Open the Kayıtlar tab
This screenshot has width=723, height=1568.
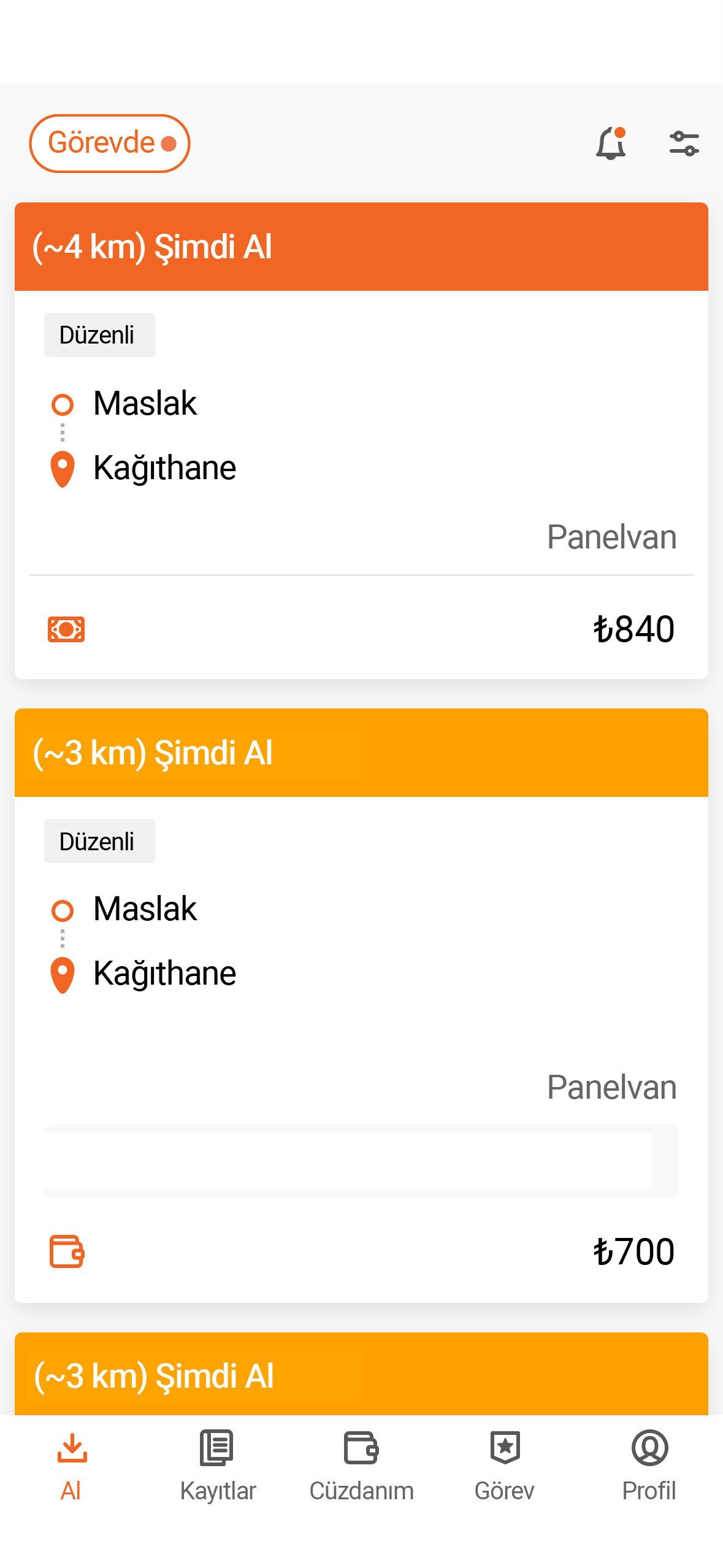click(217, 1466)
